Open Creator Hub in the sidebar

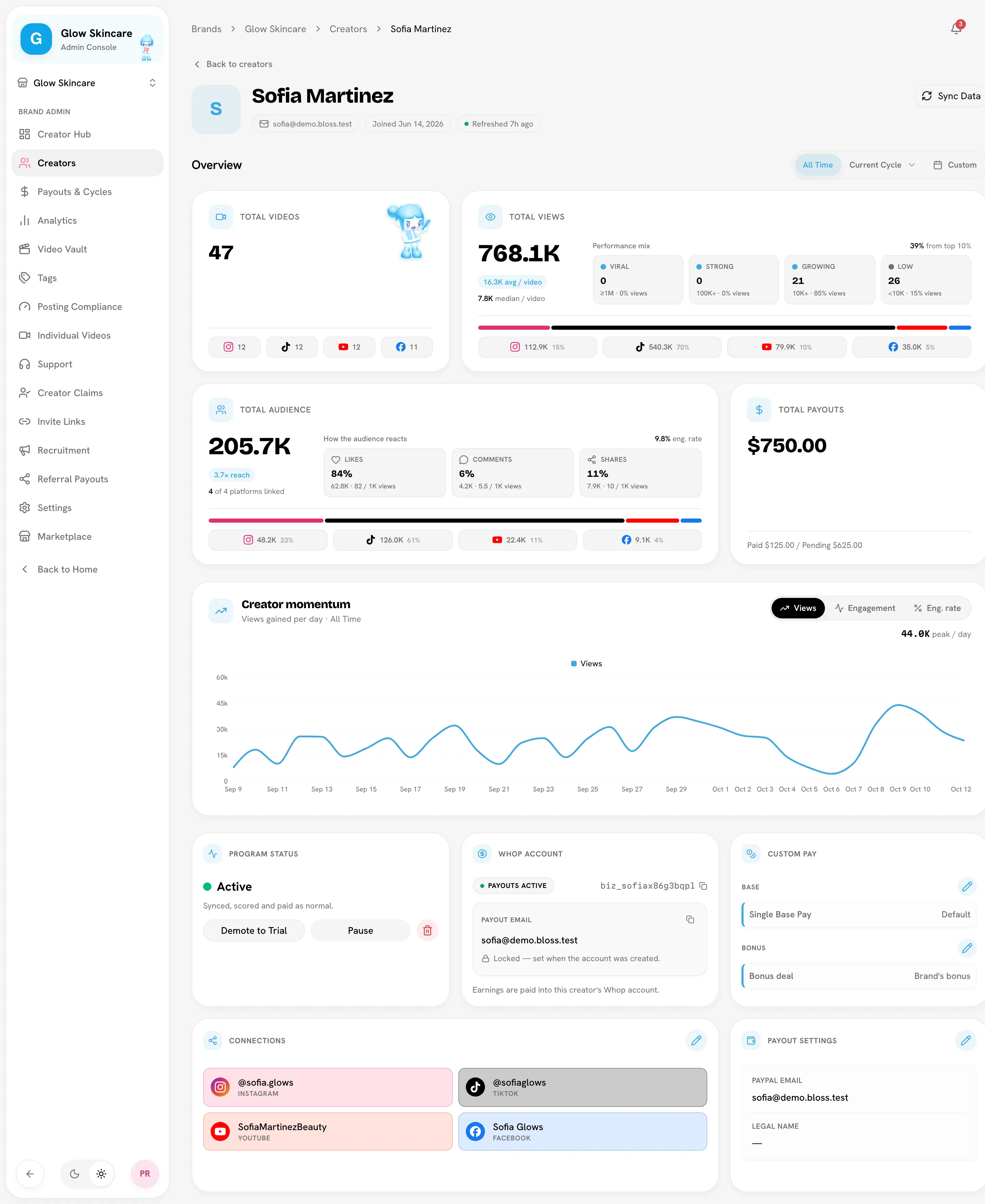87,134
